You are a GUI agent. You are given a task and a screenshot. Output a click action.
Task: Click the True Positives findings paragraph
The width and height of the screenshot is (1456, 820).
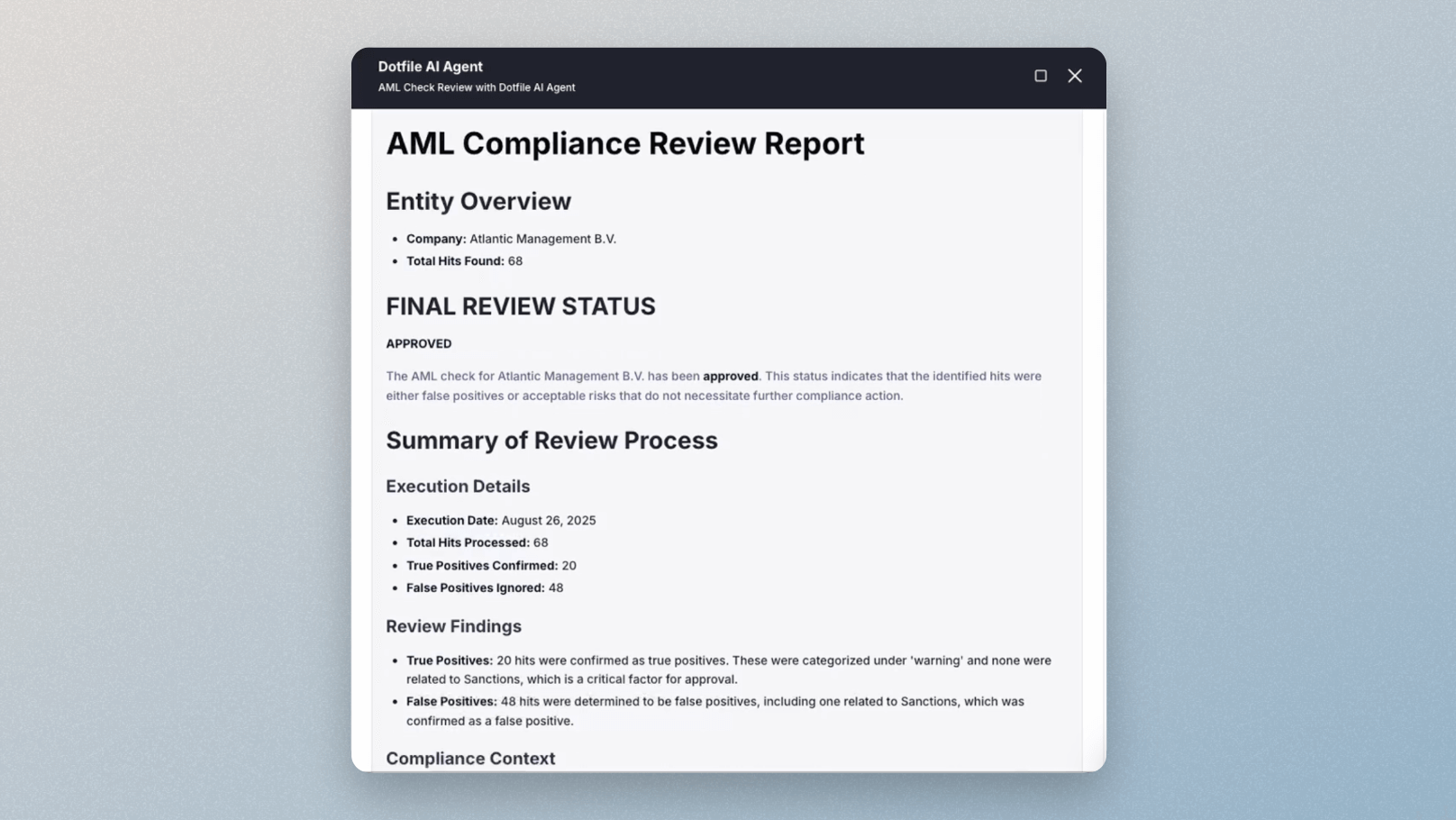[721, 670]
